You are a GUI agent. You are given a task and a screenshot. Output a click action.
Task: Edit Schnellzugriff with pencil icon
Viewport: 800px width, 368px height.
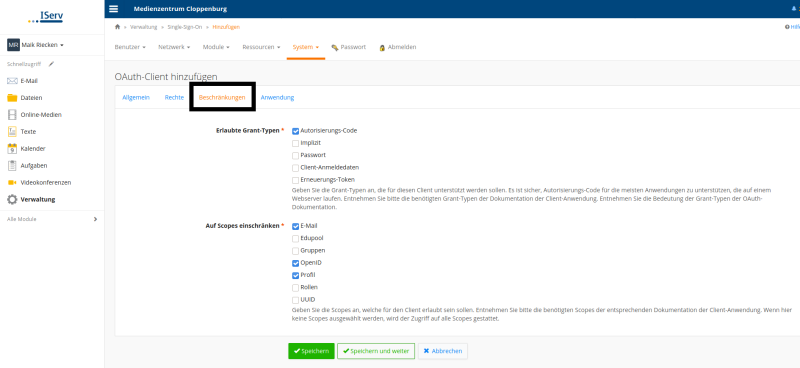point(51,64)
